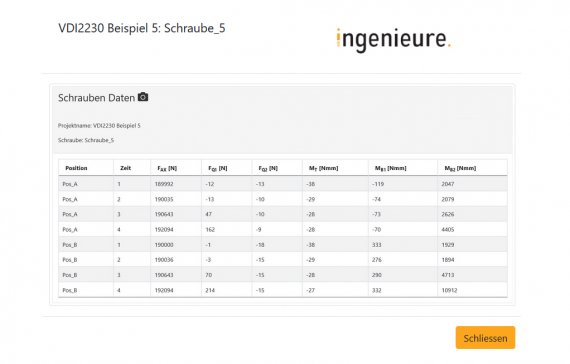Click the MT [Nmm] column header
This screenshot has width=570, height=364.
tap(324, 168)
